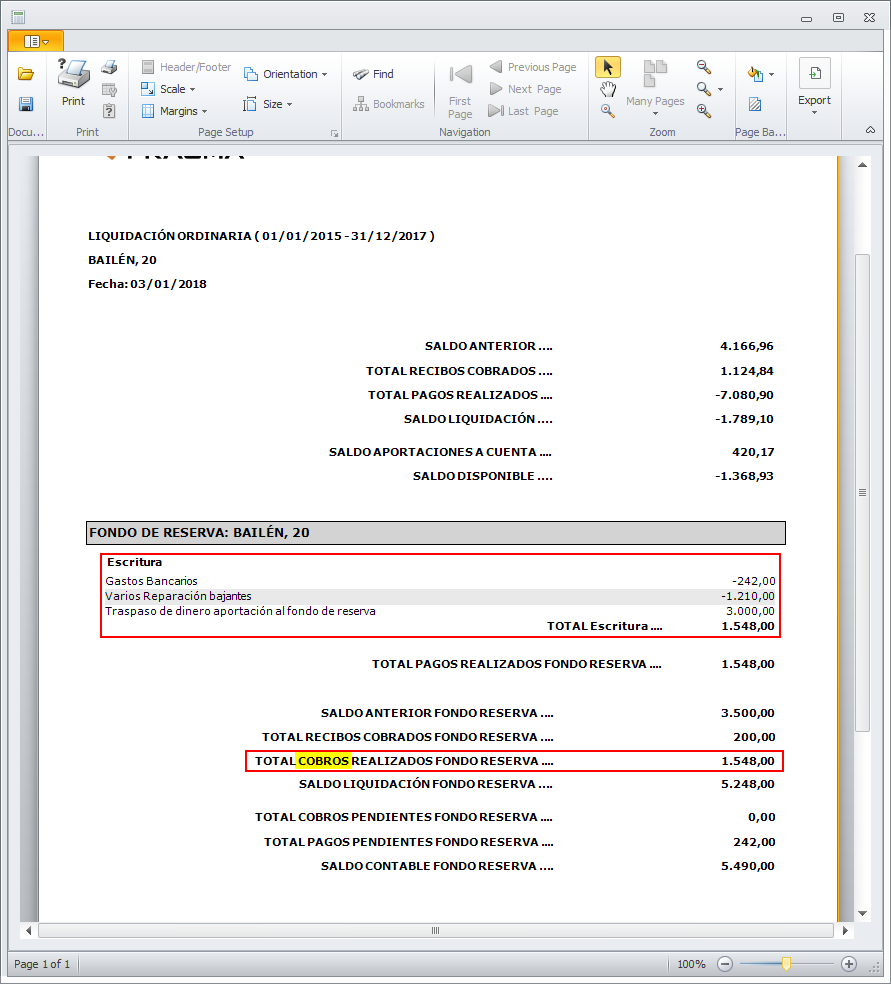Click the SALDO CONTABLE FONDO RESERVA value 5.490,00
The width and height of the screenshot is (891, 984).
748,866
